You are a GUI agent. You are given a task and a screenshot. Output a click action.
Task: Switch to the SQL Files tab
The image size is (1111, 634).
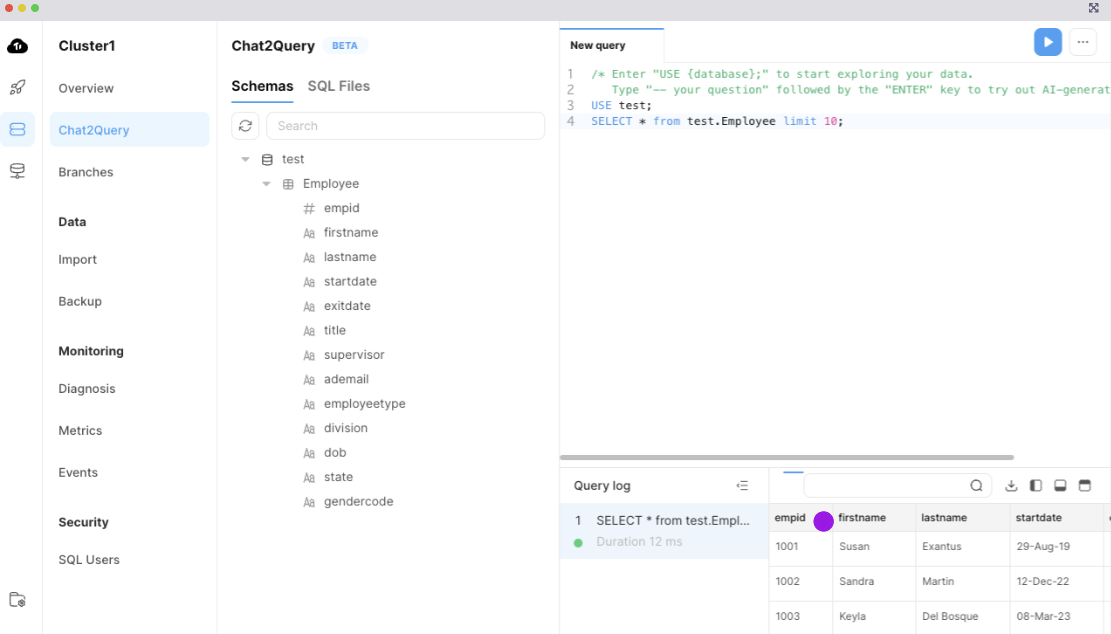(339, 86)
